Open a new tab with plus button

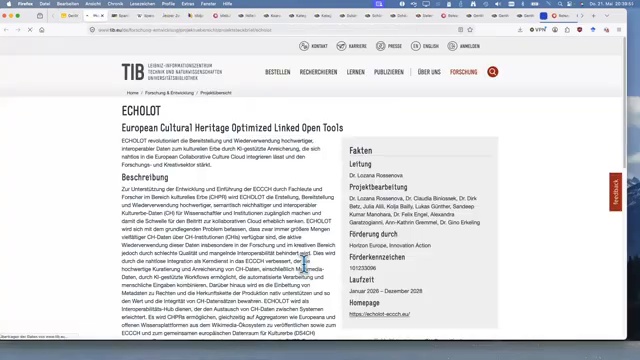coord(593,16)
